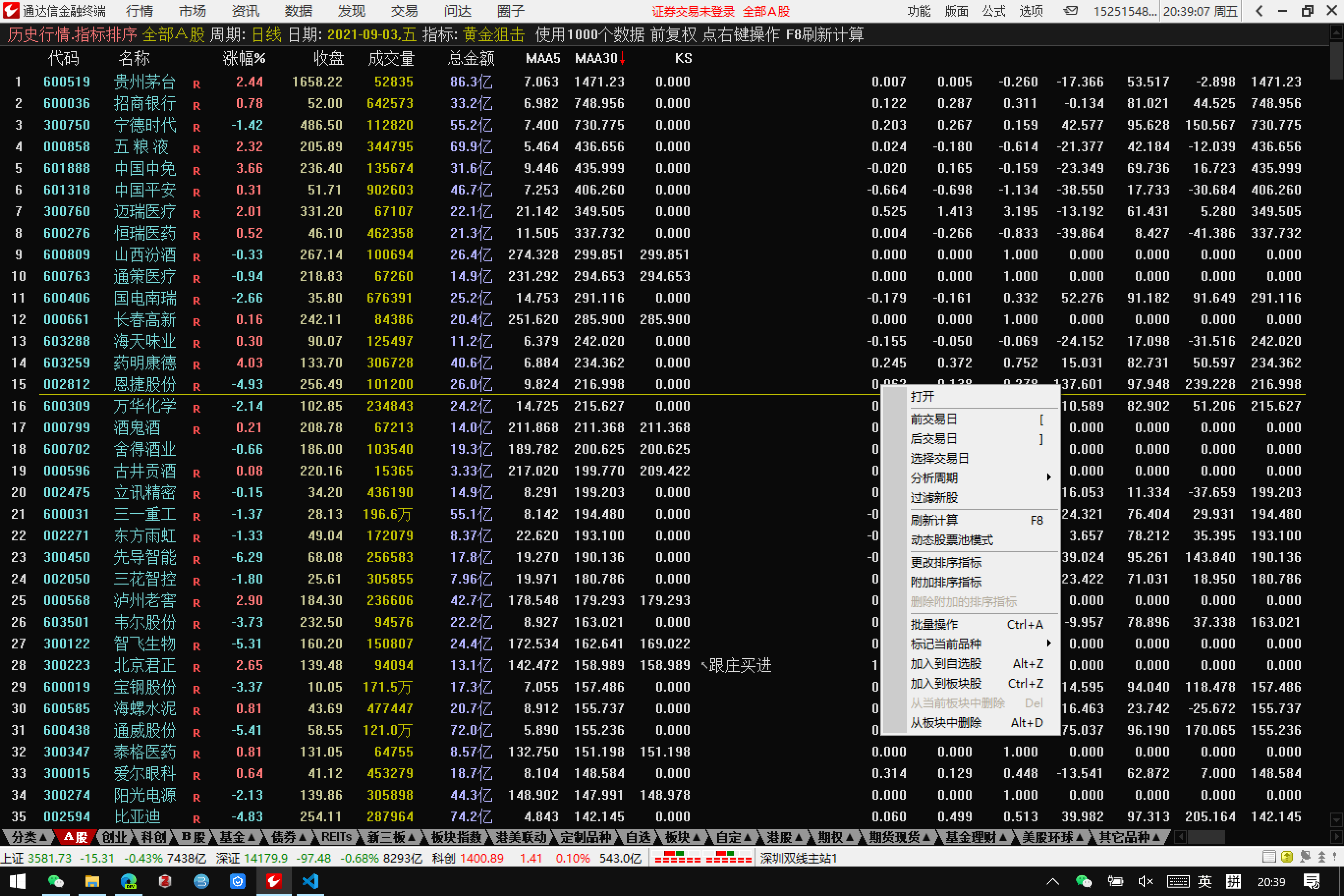The width and height of the screenshot is (1344, 896).
Task: Click the yellow coin icon in status bar
Action: 1287,857
